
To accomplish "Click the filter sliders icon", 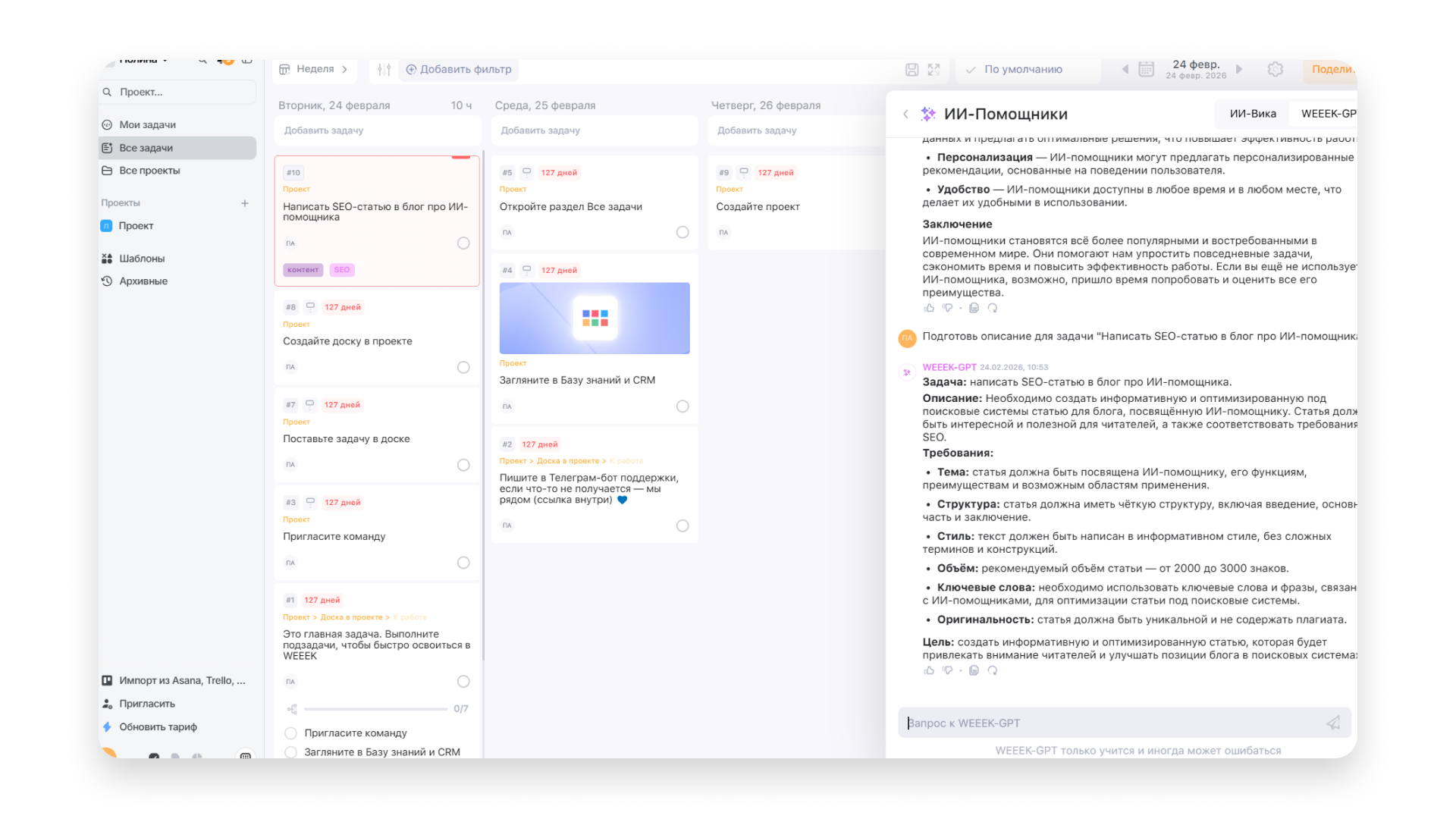I will click(384, 70).
